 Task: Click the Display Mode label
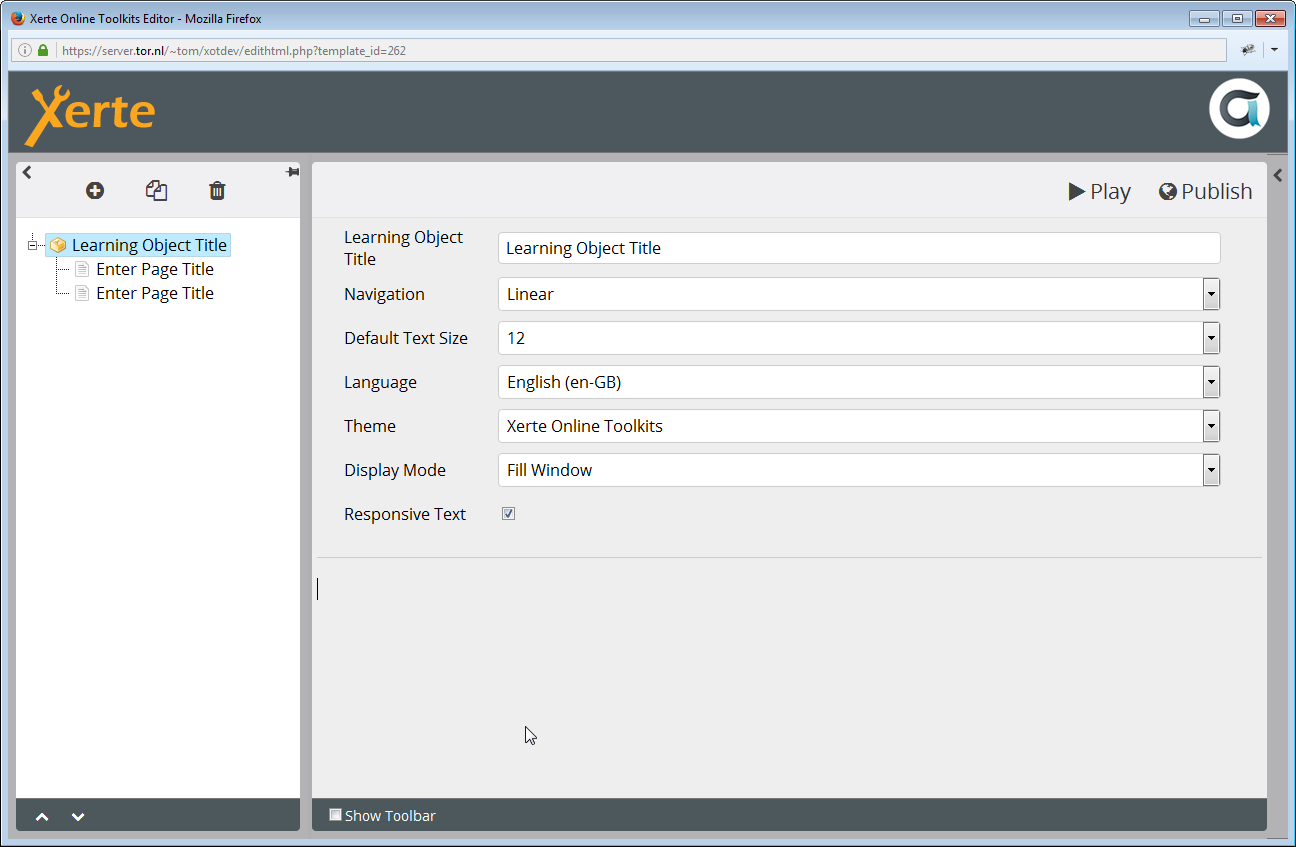coord(395,470)
